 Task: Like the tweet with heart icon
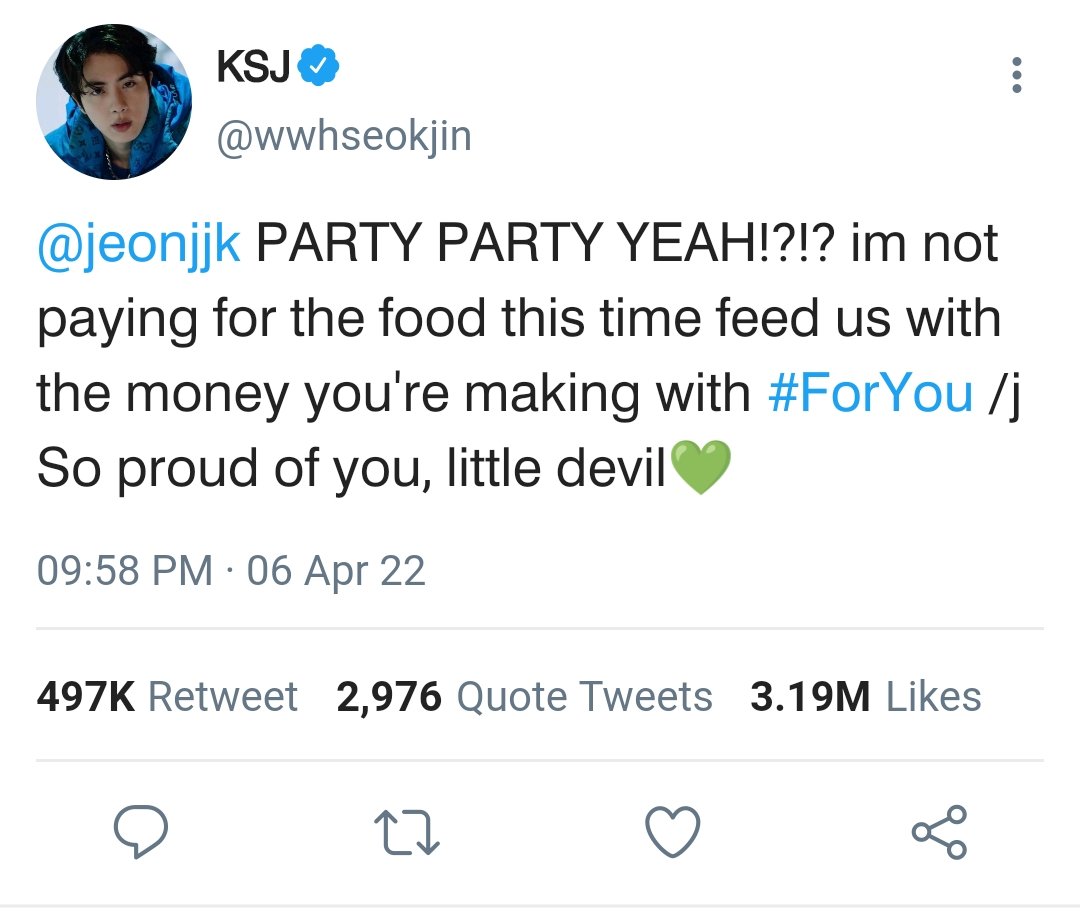672,831
